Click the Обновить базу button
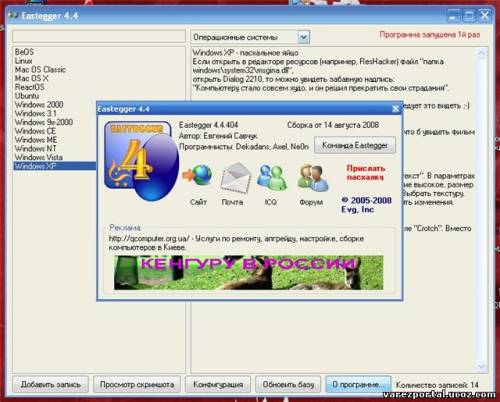 pos(288,384)
